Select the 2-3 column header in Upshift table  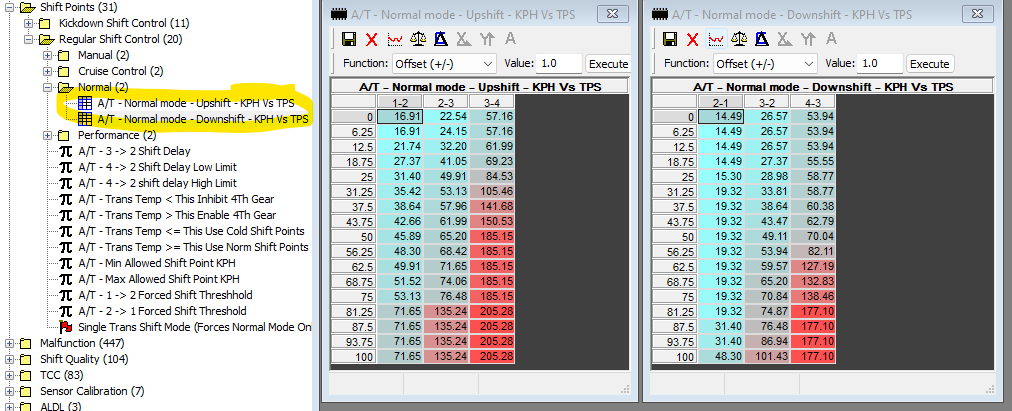pyautogui.click(x=446, y=102)
